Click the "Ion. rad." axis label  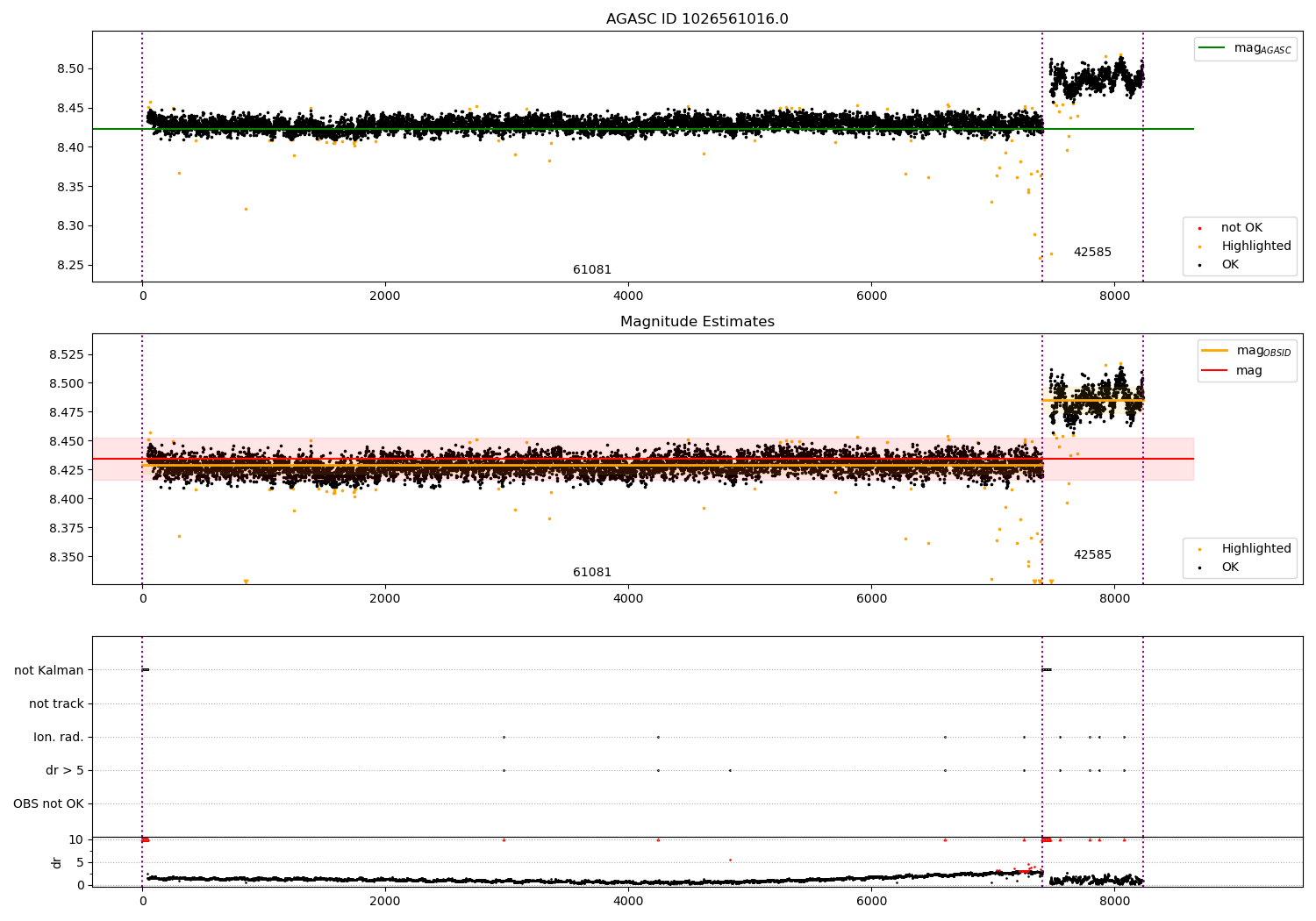59,738
